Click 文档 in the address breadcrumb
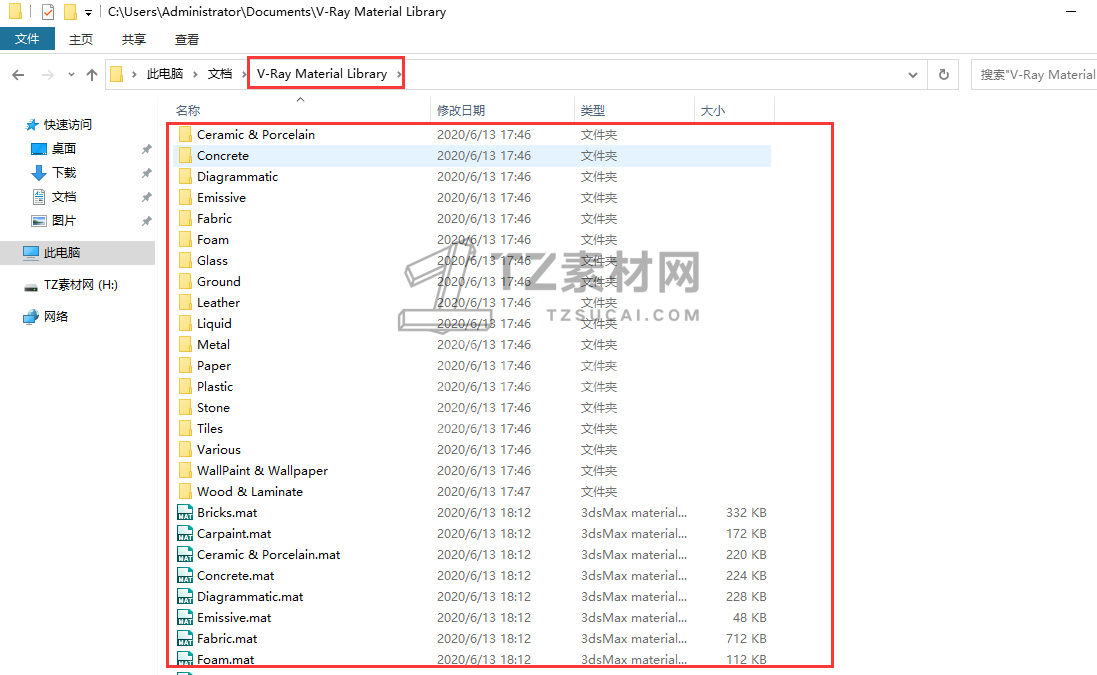 coord(220,73)
